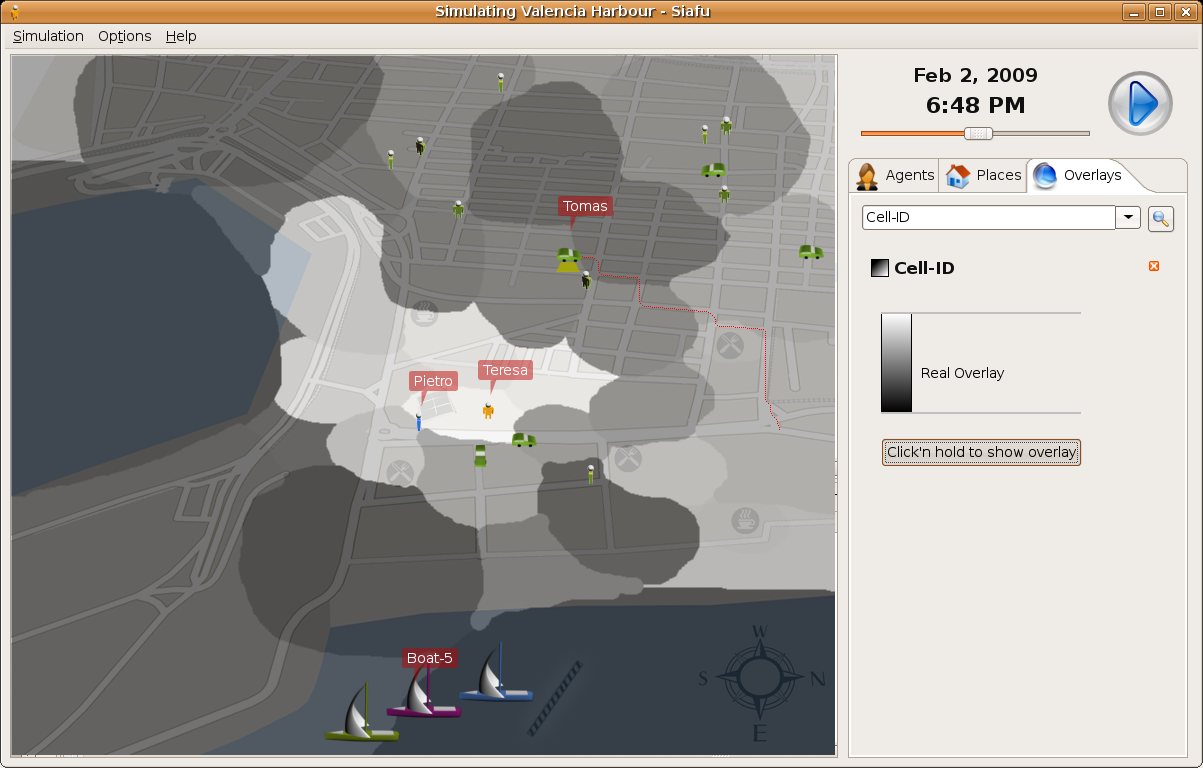Image resolution: width=1203 pixels, height=768 pixels.
Task: Click the grayscale gradient overlay legend
Action: (x=896, y=362)
